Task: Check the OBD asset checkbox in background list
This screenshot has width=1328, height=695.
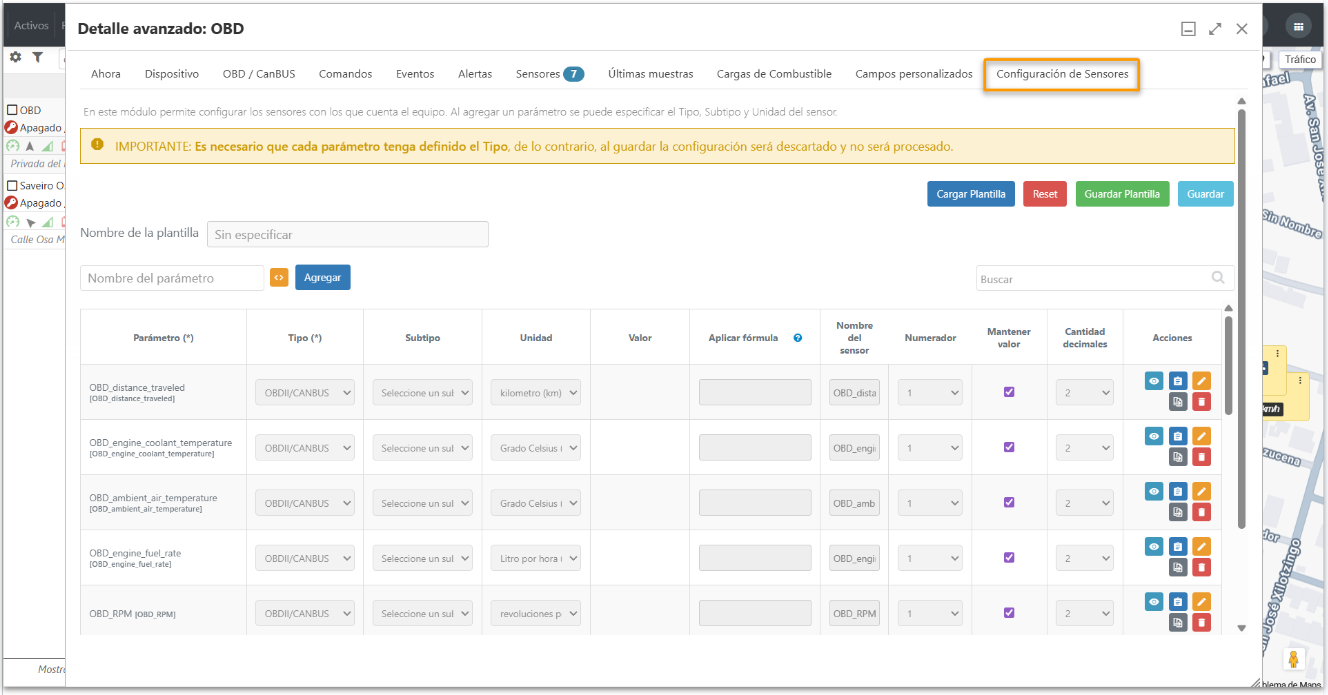Action: click(12, 110)
